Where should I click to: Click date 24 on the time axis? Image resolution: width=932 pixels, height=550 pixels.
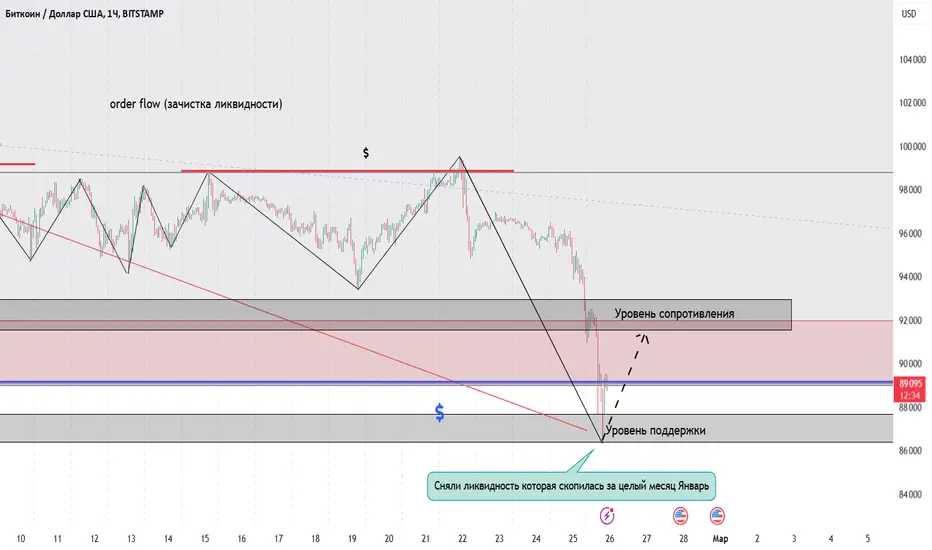pyautogui.click(x=536, y=539)
